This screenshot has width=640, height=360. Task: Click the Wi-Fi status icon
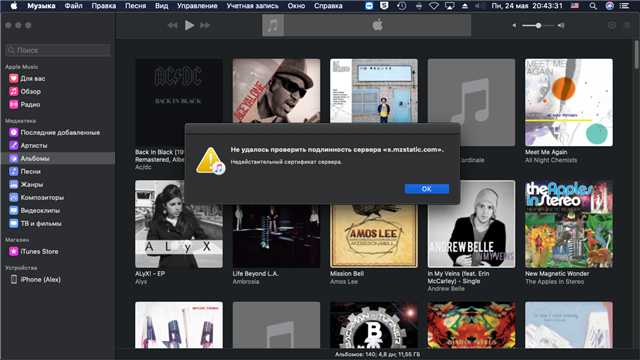click(434, 6)
